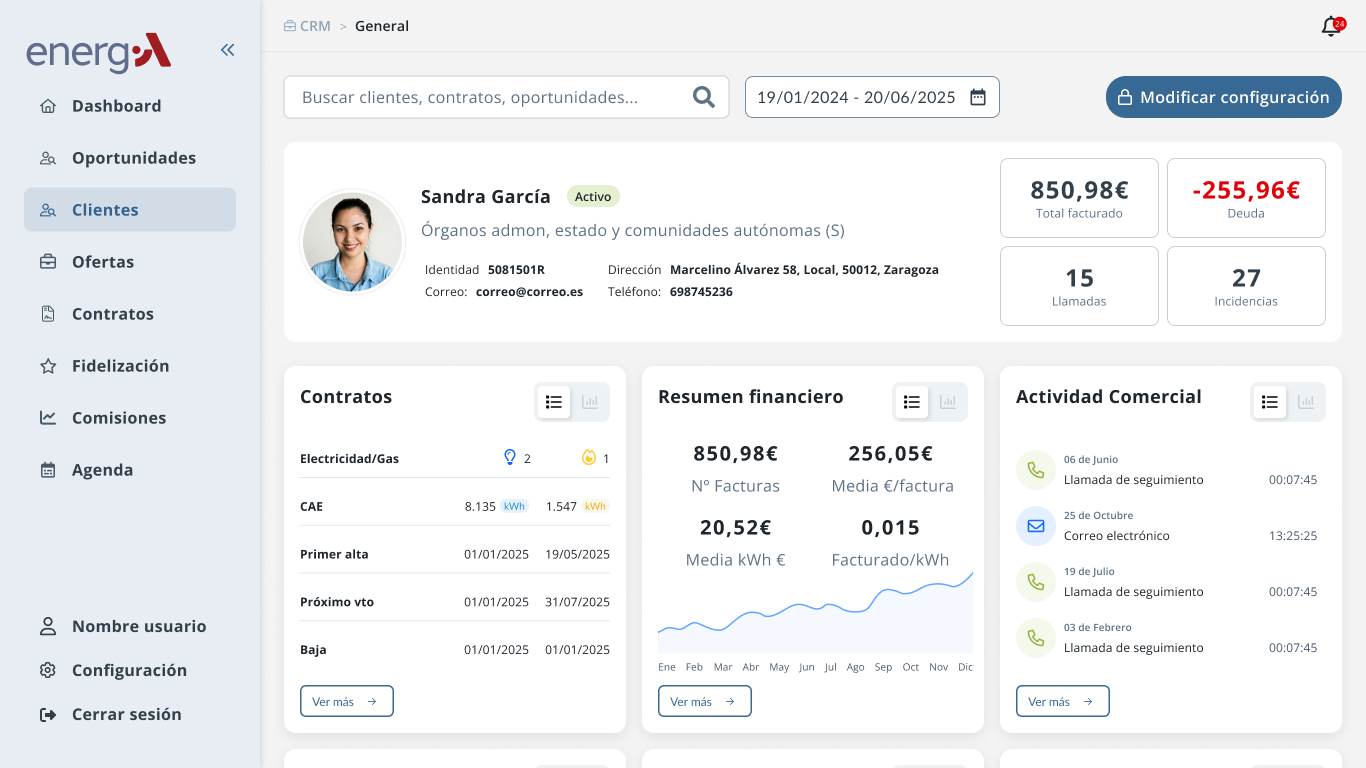
Task: Collapse sidebar with double chevron icon
Action: coord(228,50)
